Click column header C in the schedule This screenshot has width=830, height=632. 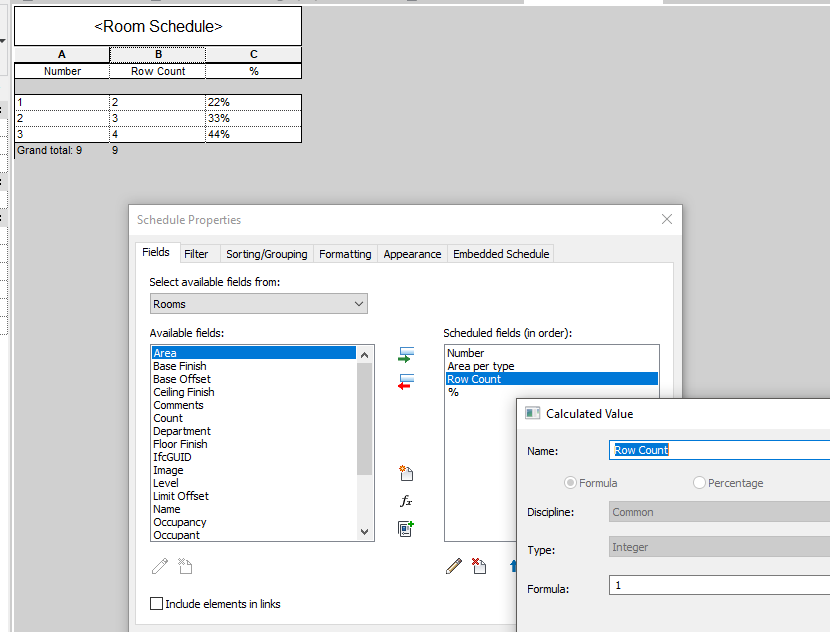[254, 54]
